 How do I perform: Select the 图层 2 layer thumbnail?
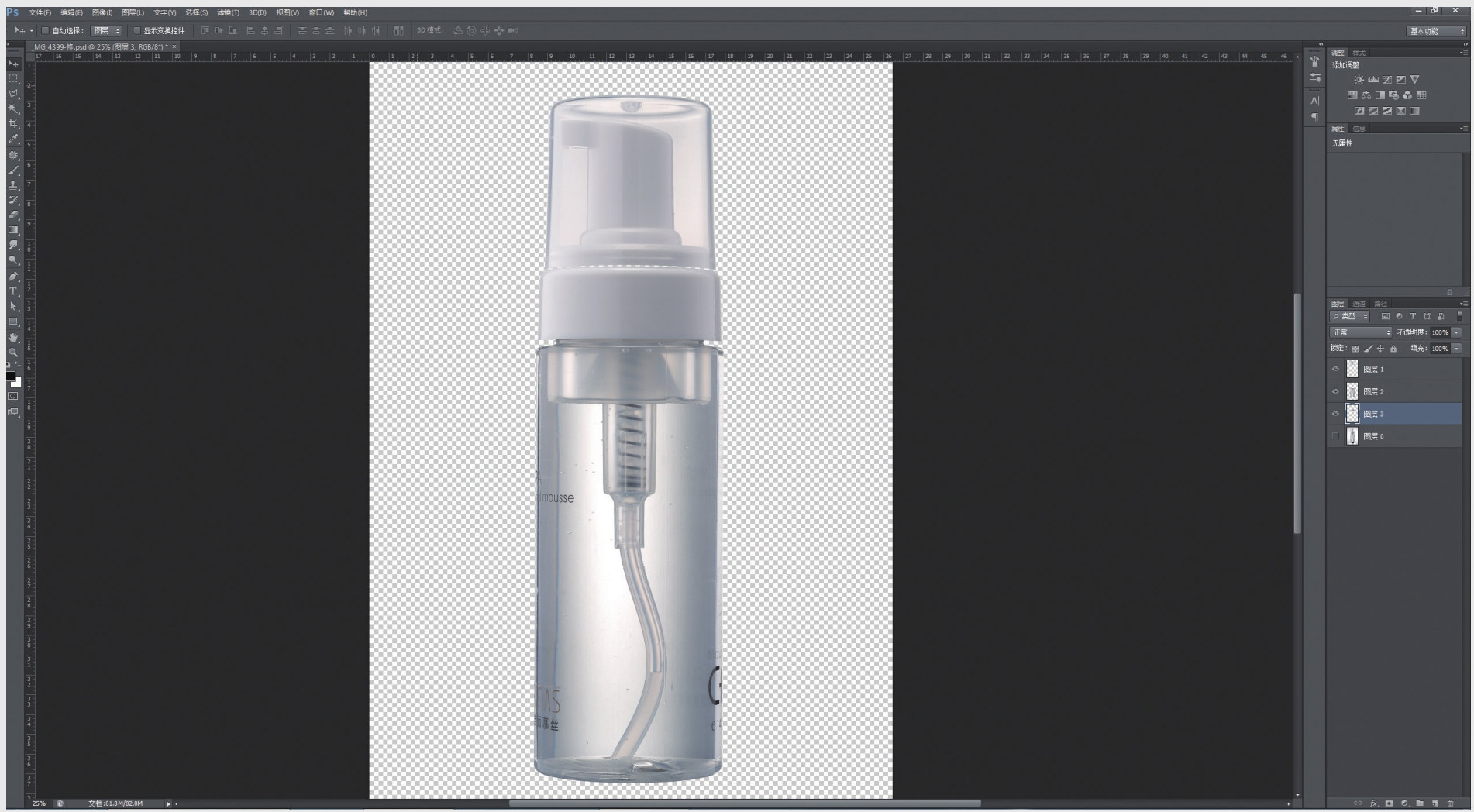(x=1352, y=391)
